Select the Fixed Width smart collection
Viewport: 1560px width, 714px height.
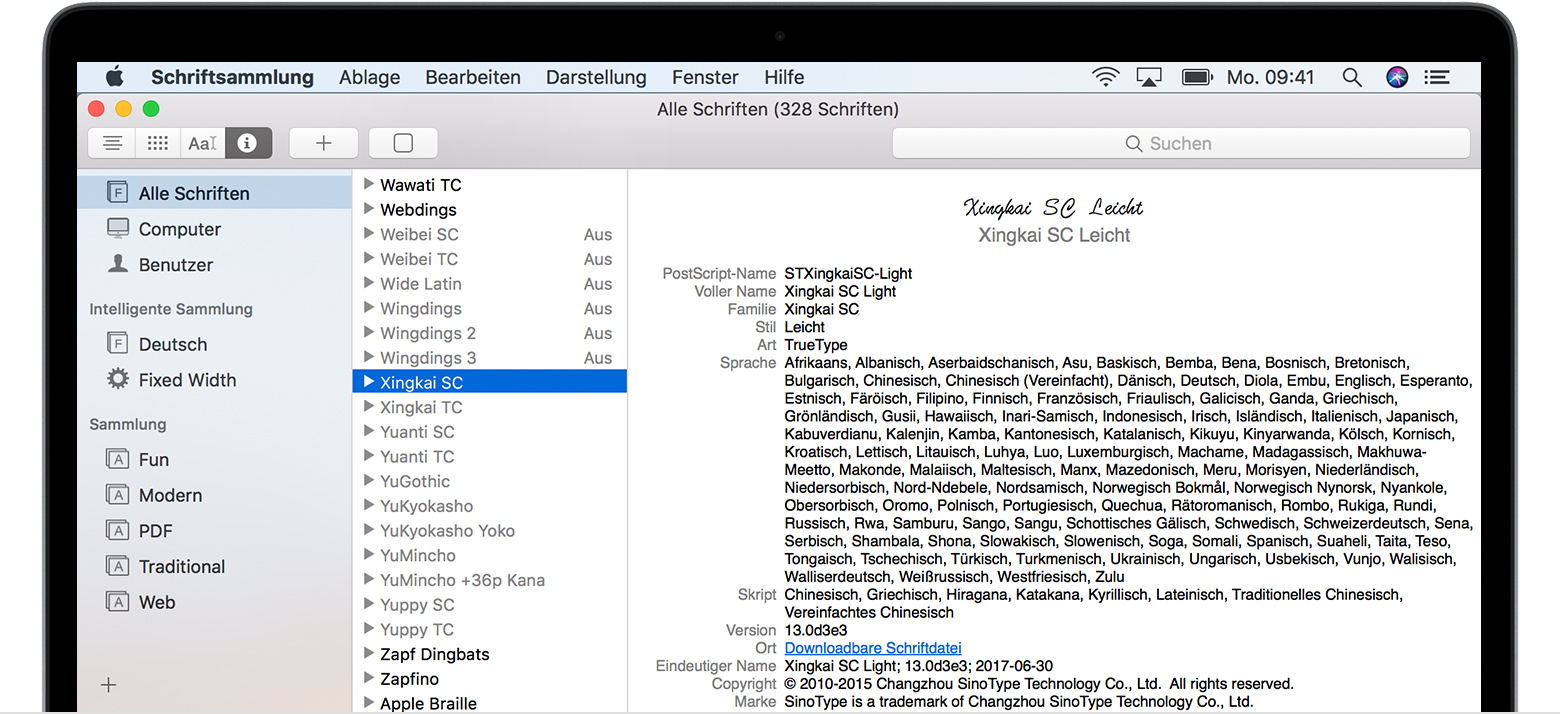[x=187, y=380]
